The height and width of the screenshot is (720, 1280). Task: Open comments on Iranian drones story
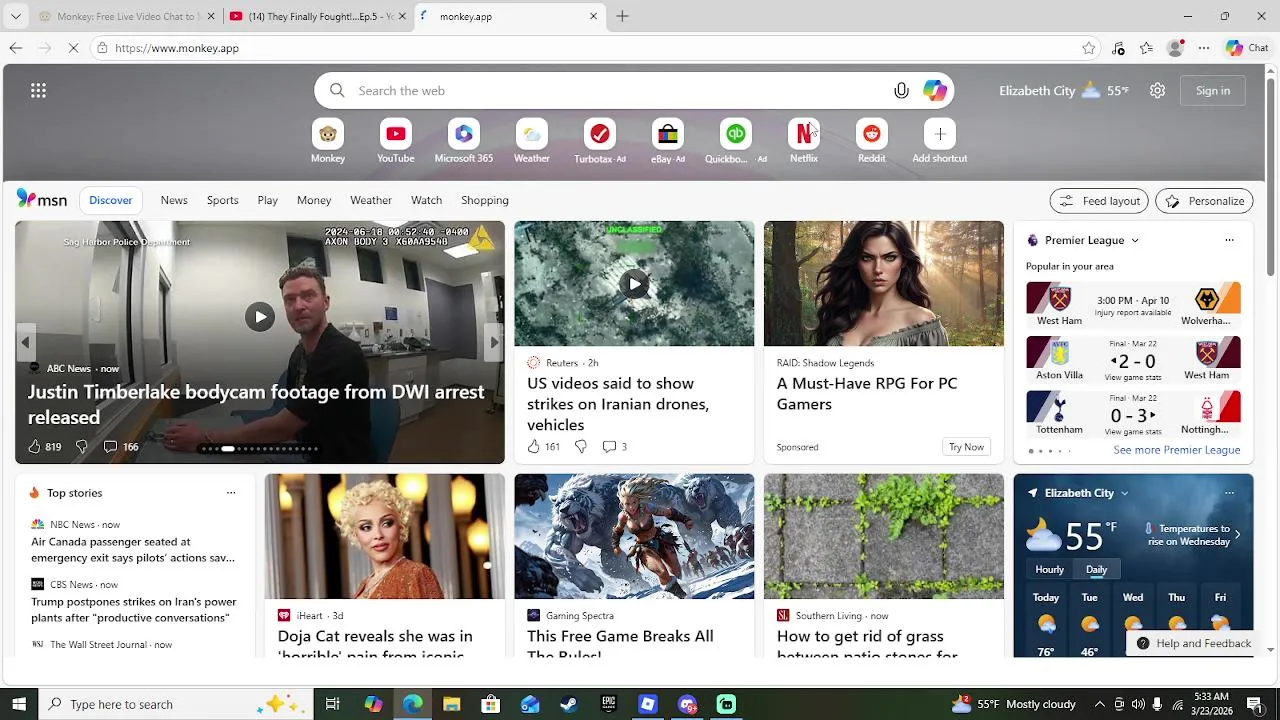[x=609, y=447]
